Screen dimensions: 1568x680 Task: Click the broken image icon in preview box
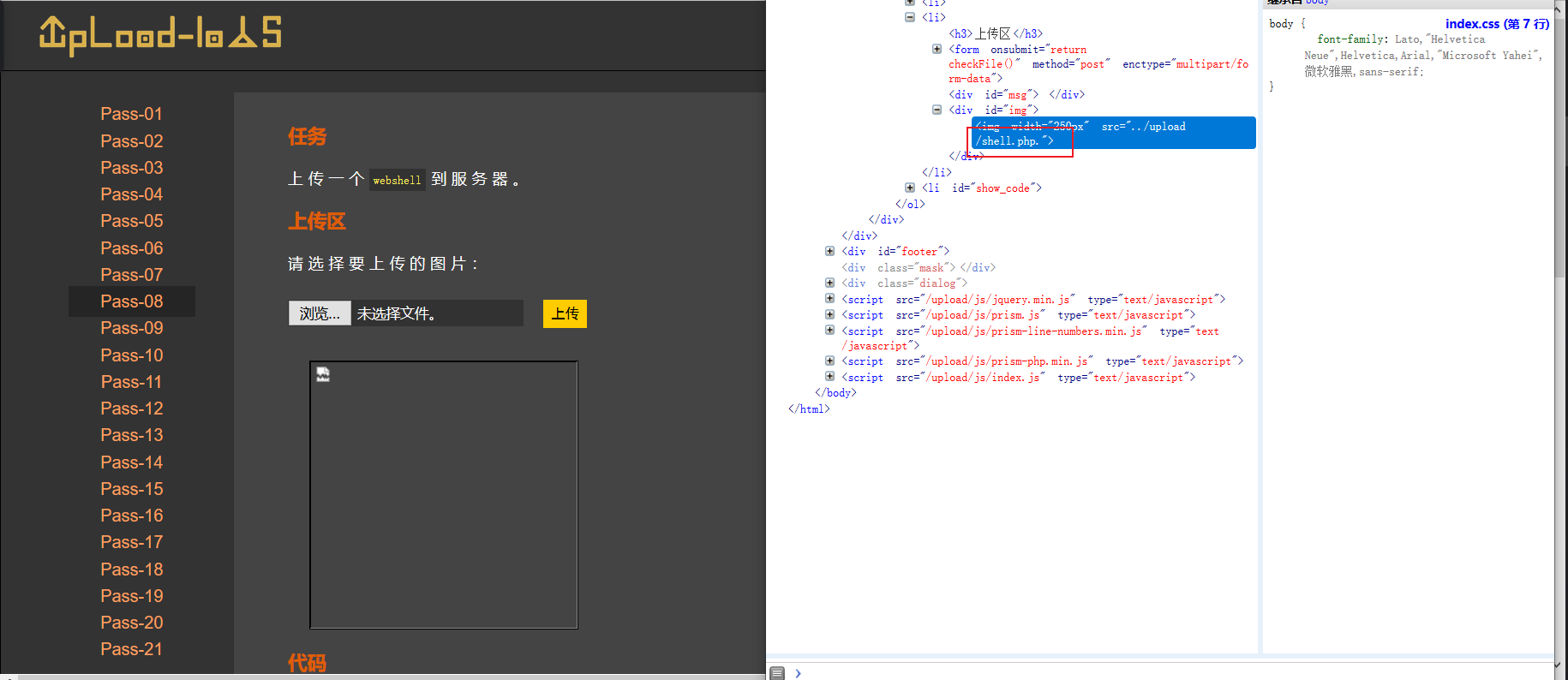pyautogui.click(x=323, y=374)
